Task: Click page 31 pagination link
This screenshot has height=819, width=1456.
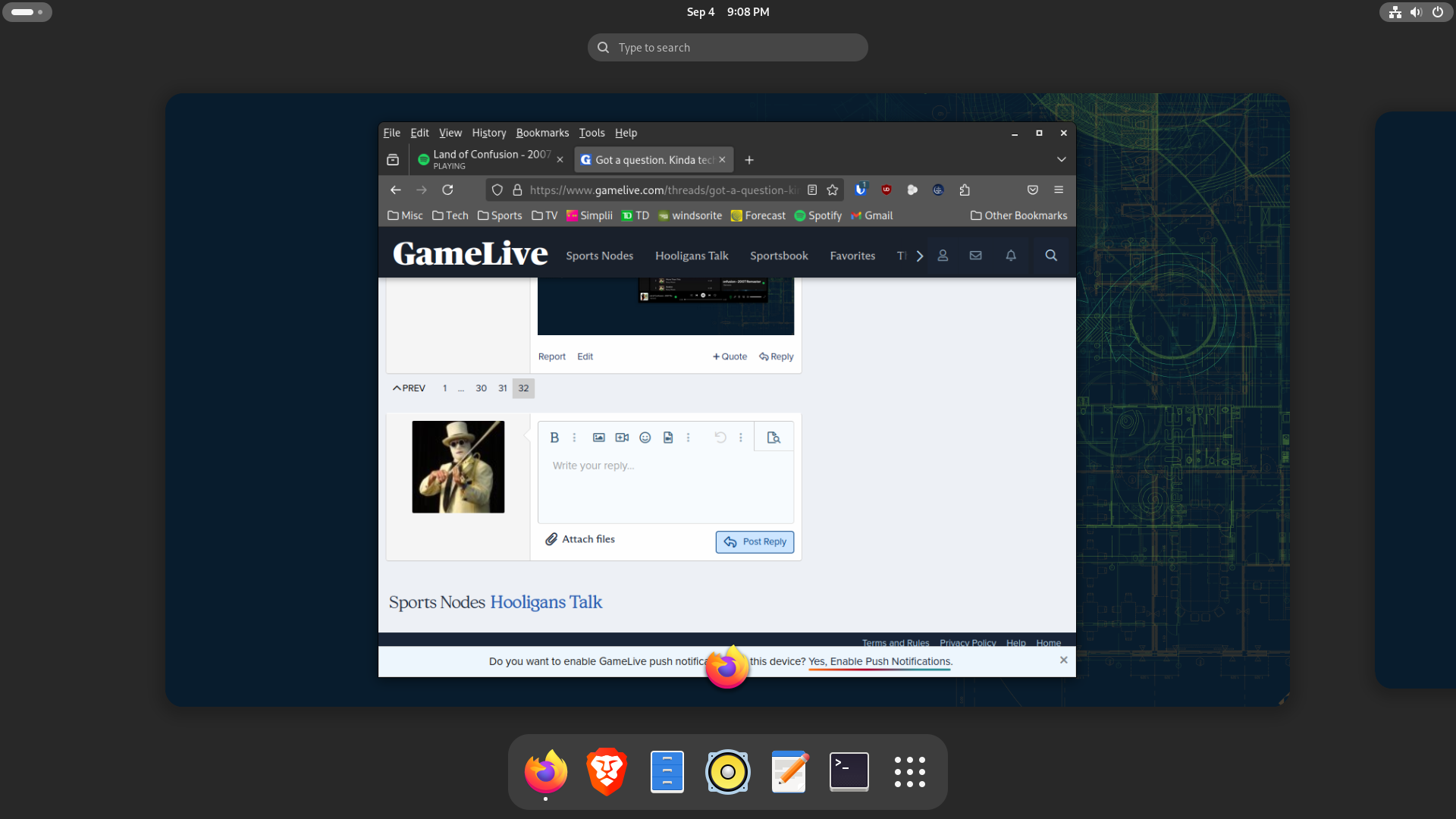Action: click(x=502, y=388)
